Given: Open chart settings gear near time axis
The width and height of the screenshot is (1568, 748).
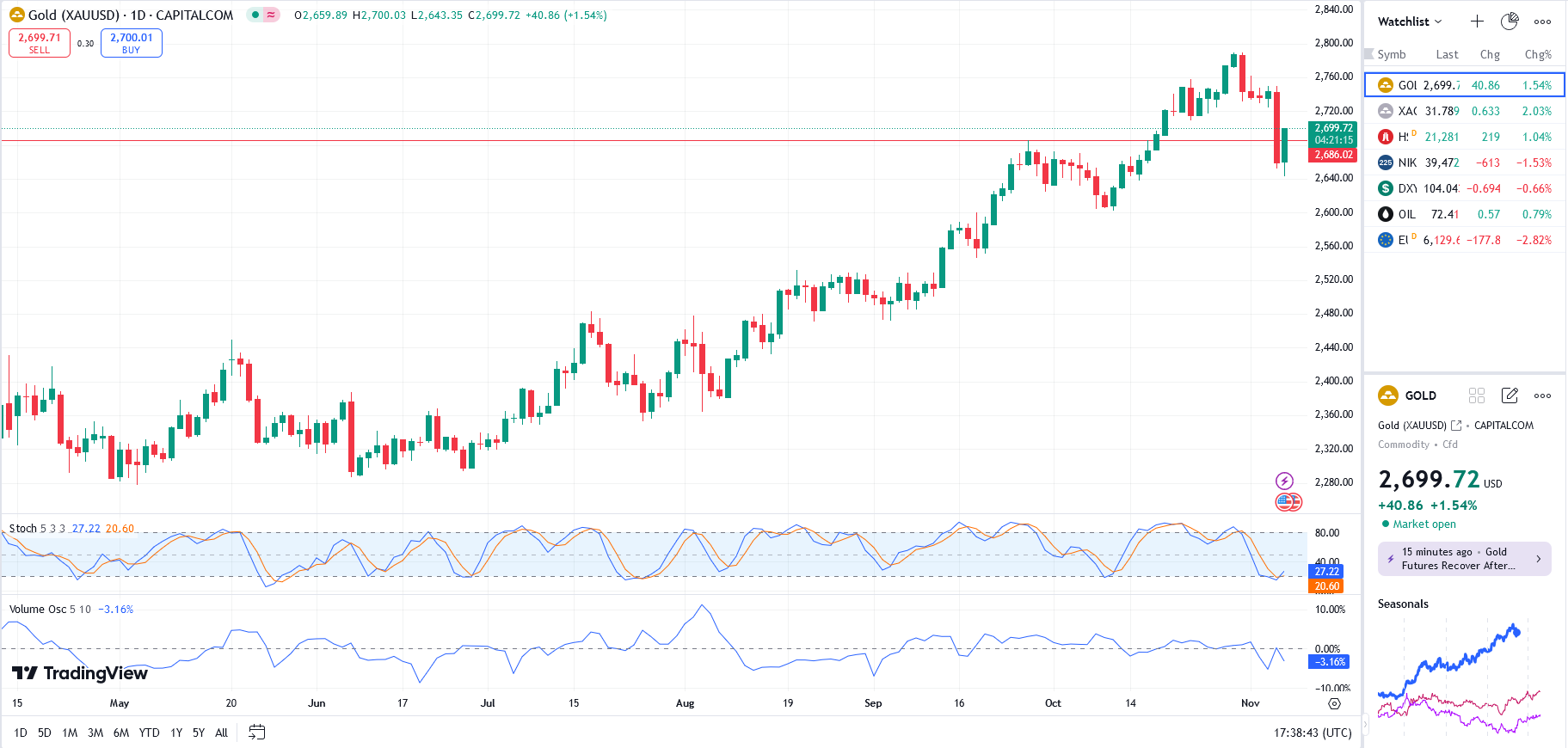Looking at the screenshot, I should pyautogui.click(x=1334, y=703).
